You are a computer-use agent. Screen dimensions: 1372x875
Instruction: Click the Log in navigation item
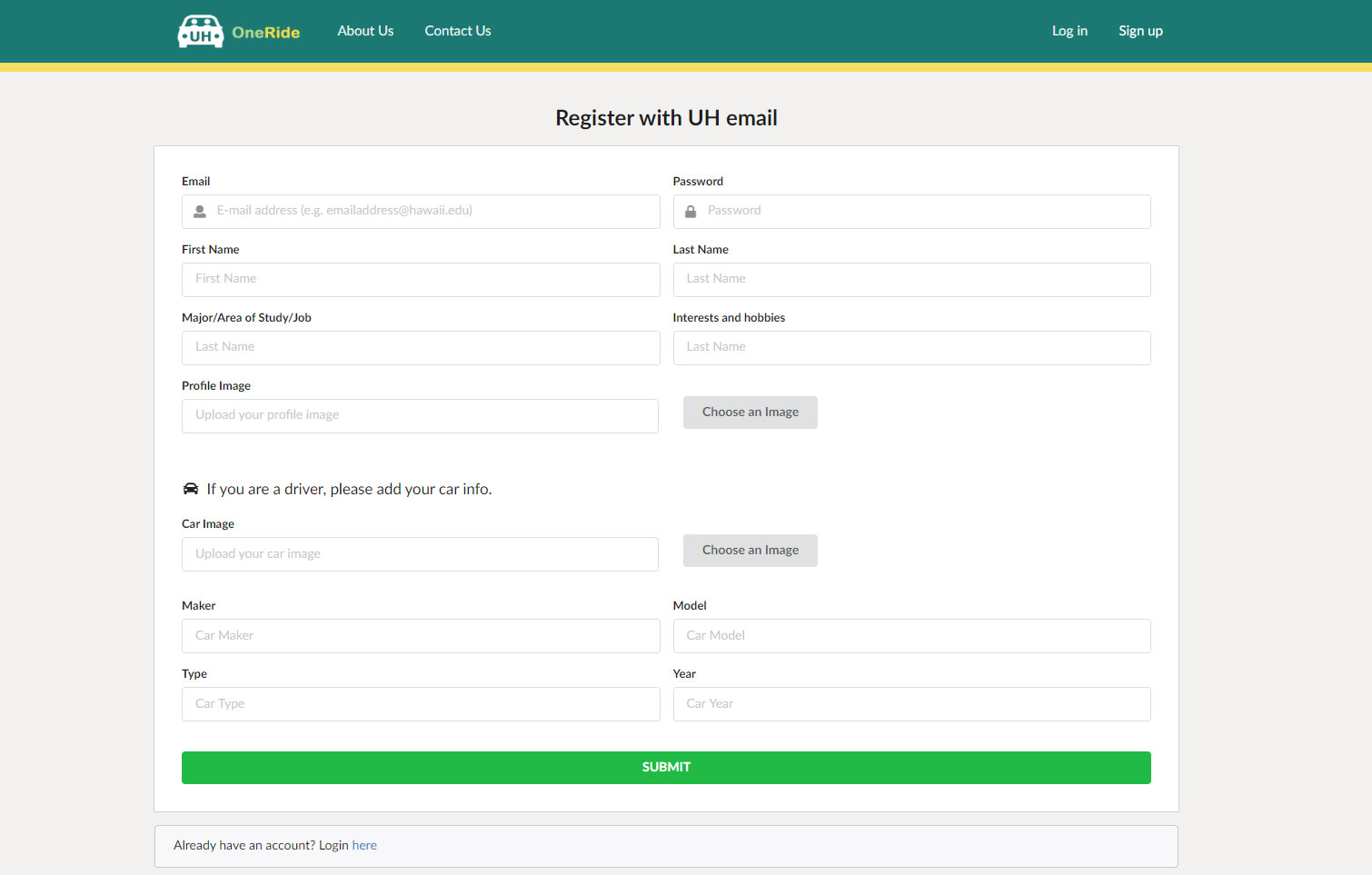(1069, 31)
